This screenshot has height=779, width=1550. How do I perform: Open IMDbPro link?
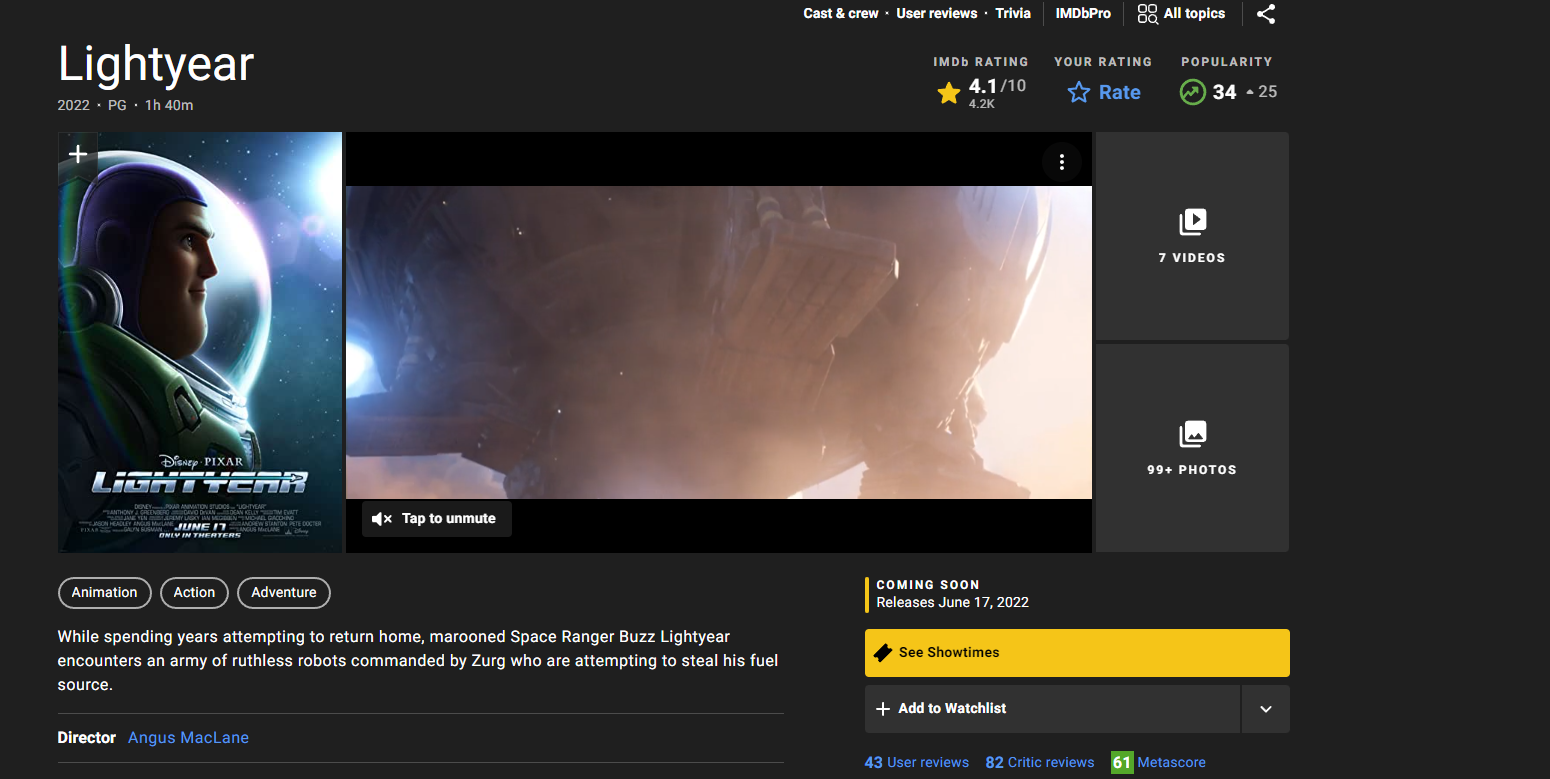(x=1083, y=14)
